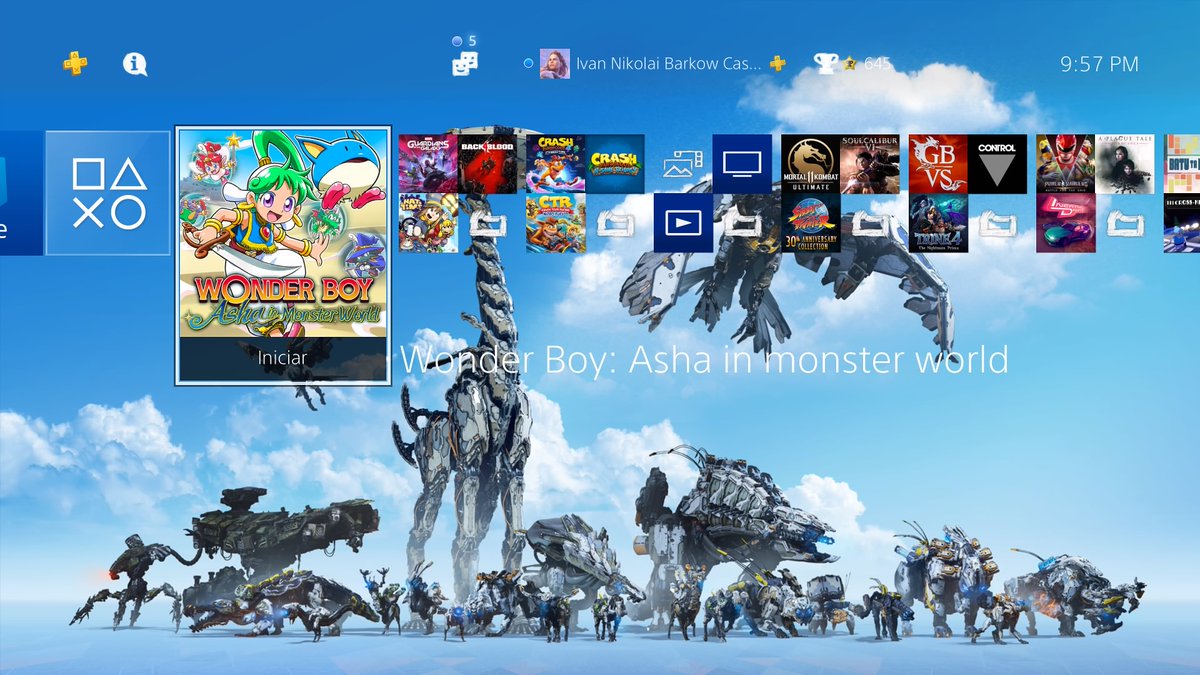Select the tile with square, triangle, cross, circle symbols
This screenshot has height=675, width=1200.
[108, 193]
